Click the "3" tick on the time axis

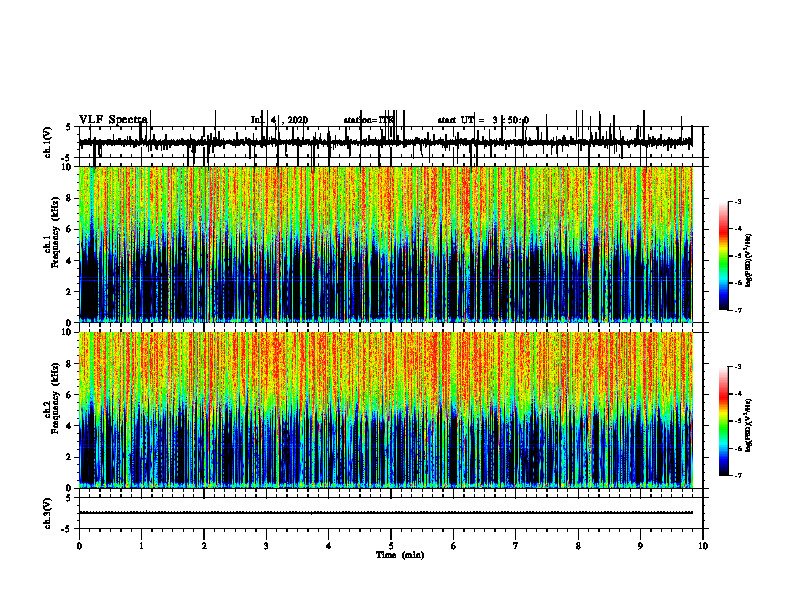pyautogui.click(x=266, y=546)
